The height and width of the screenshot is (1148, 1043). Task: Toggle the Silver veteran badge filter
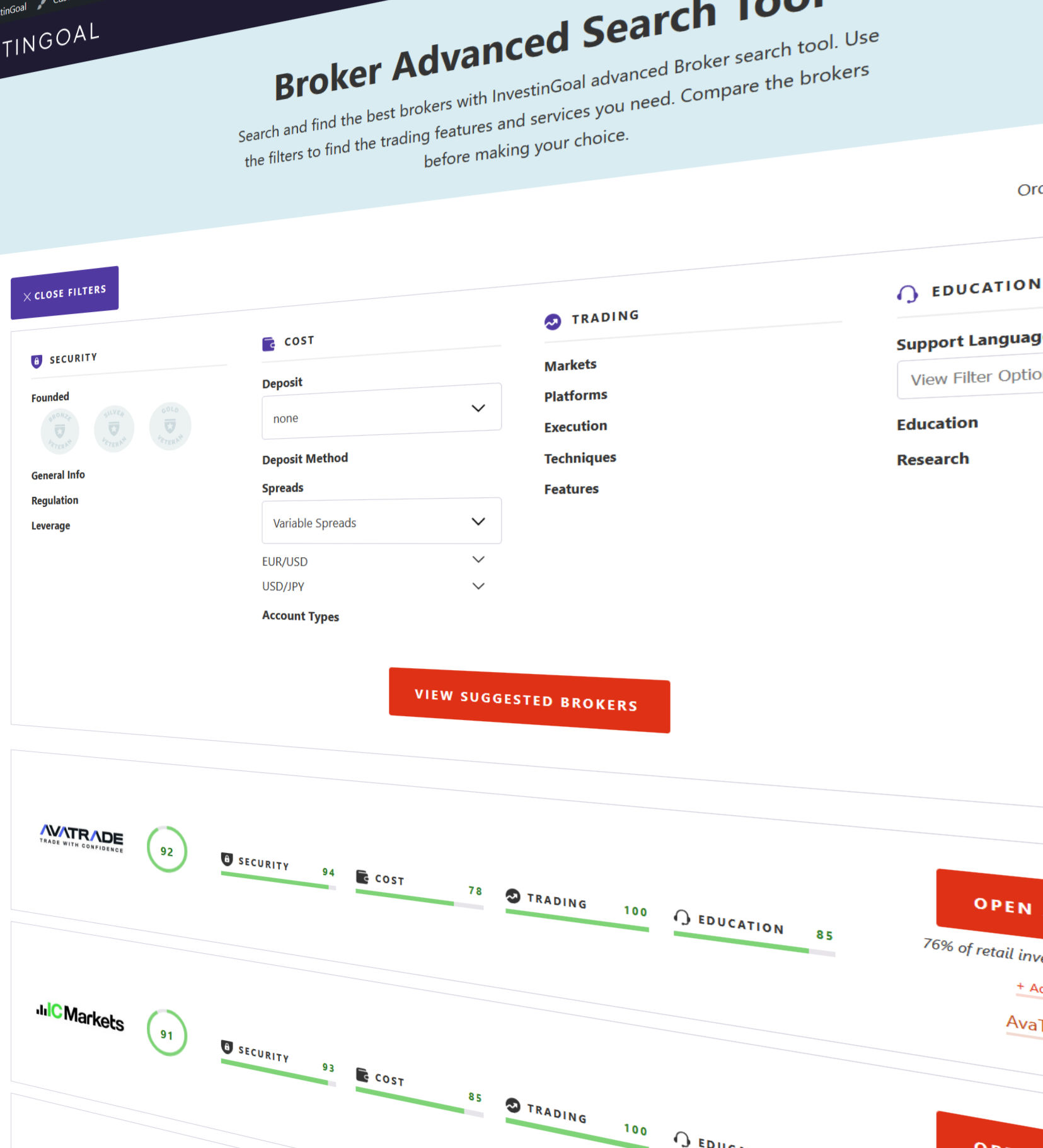[114, 427]
